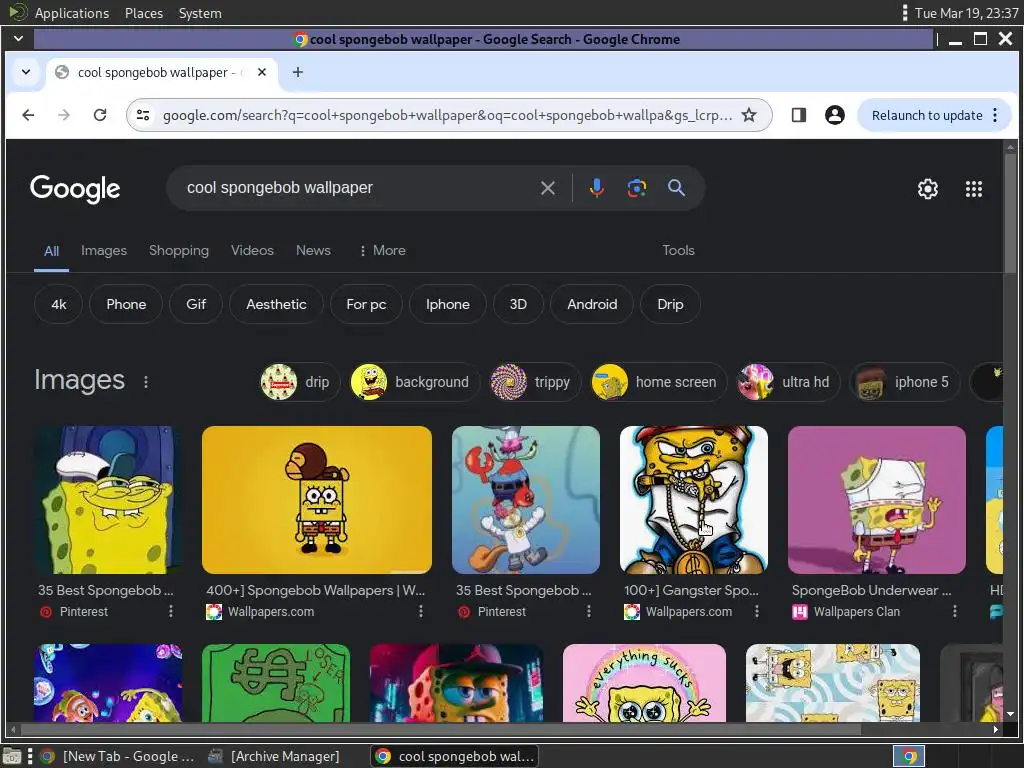Search by image with Google Lens
The width and height of the screenshot is (1024, 768).
click(x=637, y=188)
